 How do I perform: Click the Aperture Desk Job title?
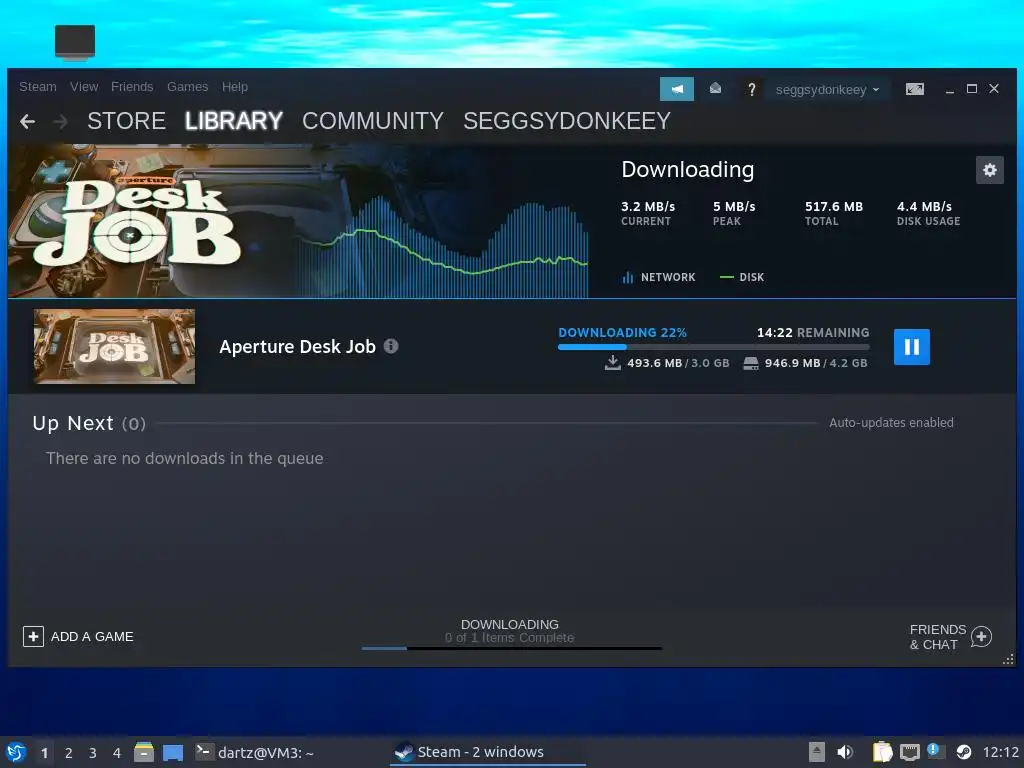pos(297,347)
